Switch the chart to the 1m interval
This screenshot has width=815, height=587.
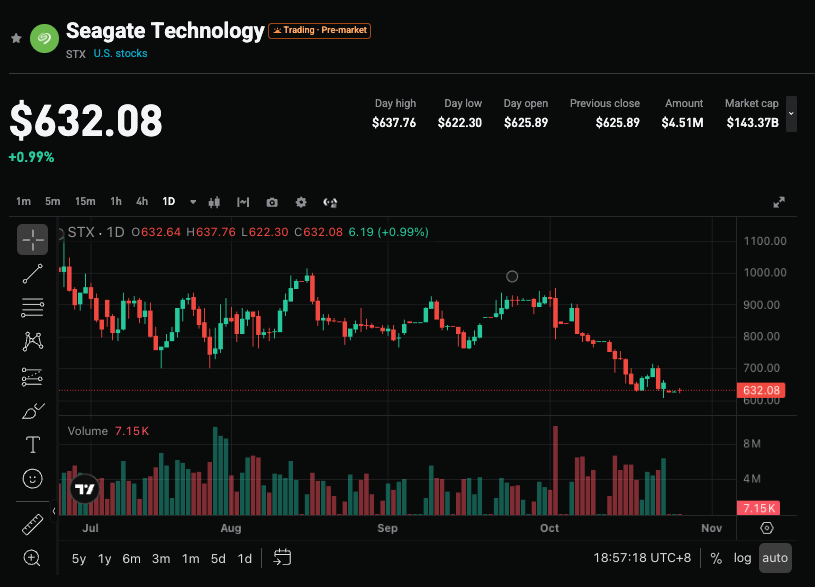23,202
